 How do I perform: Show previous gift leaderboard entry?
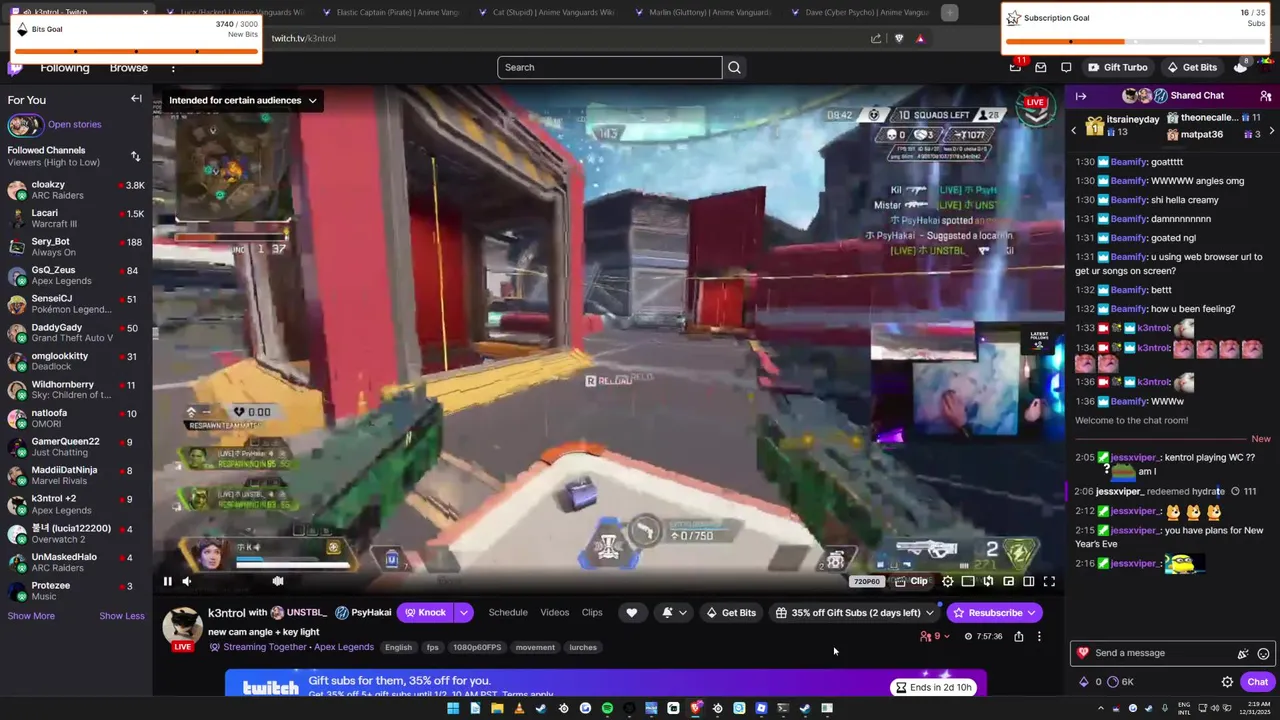[1074, 130]
